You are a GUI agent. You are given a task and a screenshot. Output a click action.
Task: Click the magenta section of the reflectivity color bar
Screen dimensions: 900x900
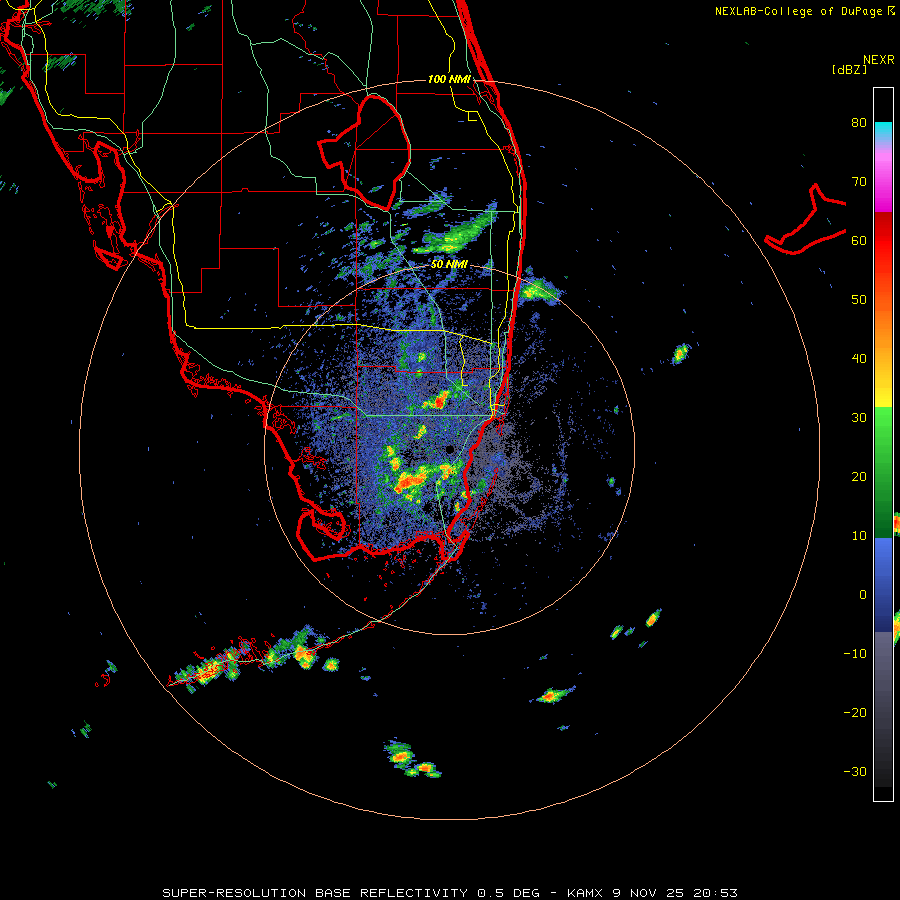883,181
